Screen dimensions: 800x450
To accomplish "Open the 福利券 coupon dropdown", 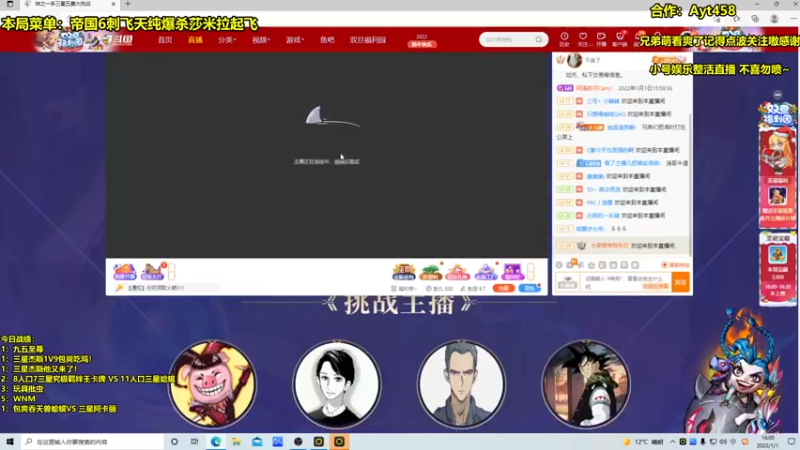I will tap(405, 289).
